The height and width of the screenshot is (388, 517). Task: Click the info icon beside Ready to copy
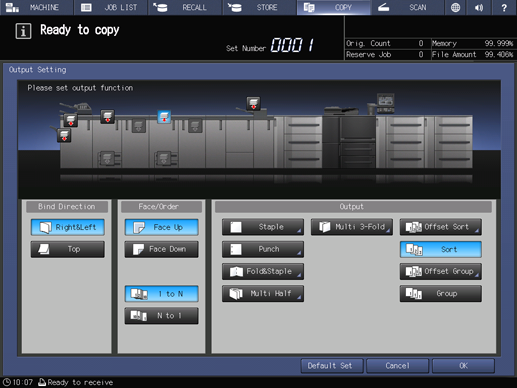[23, 31]
